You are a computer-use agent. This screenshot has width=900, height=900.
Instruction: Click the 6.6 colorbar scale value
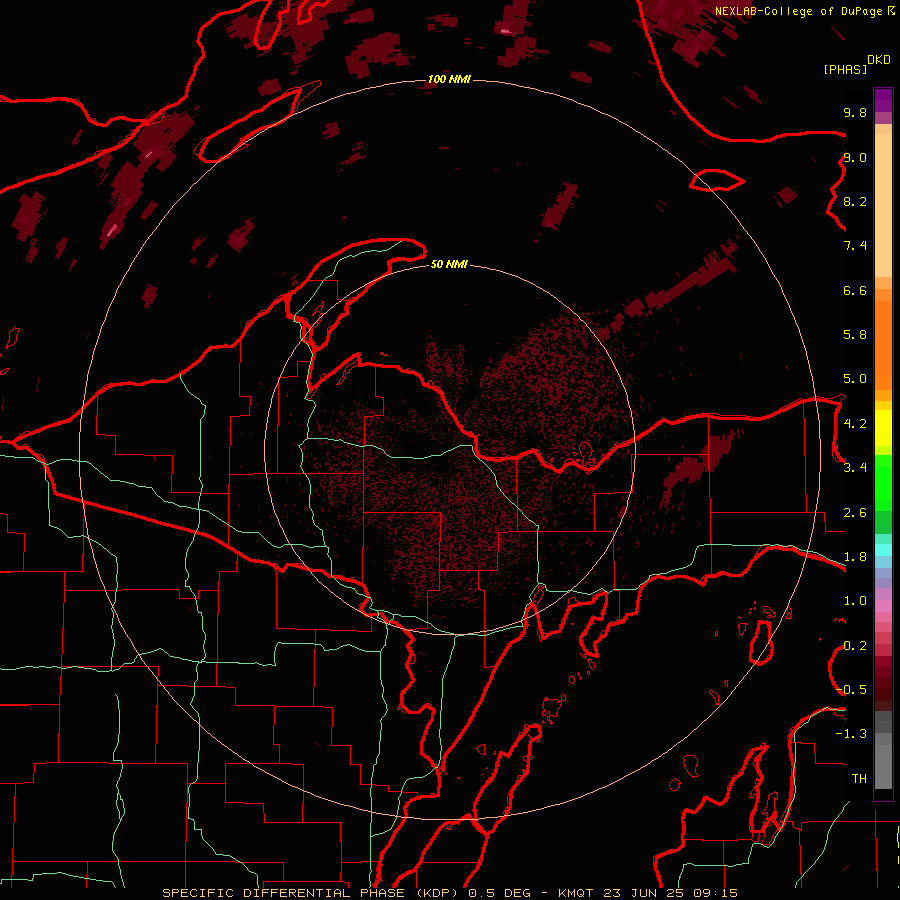click(855, 290)
